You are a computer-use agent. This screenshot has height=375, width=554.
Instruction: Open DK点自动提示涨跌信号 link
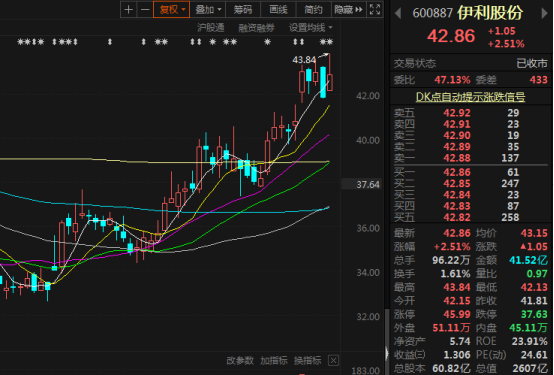[470, 96]
